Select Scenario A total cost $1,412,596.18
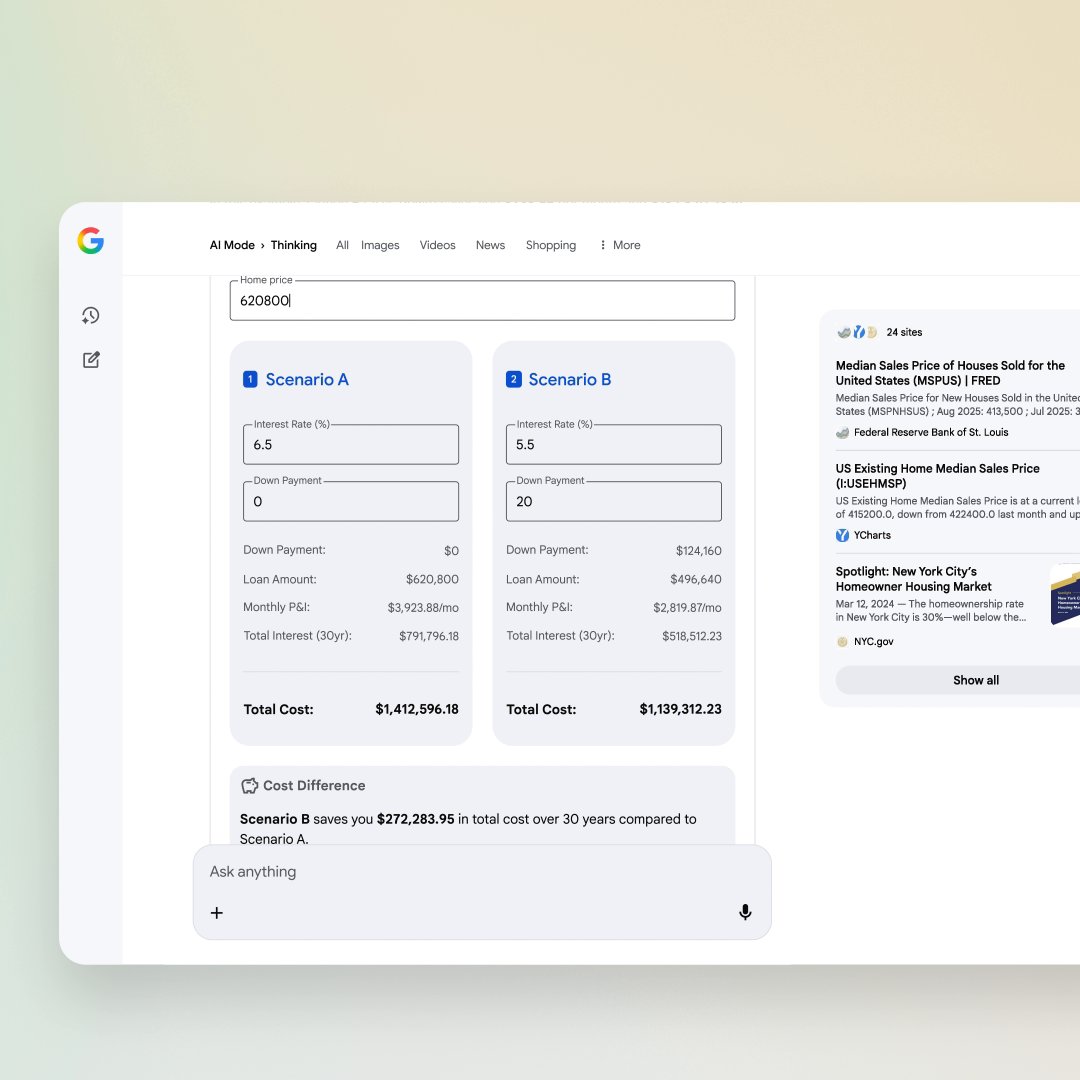The height and width of the screenshot is (1080, 1080). point(417,709)
